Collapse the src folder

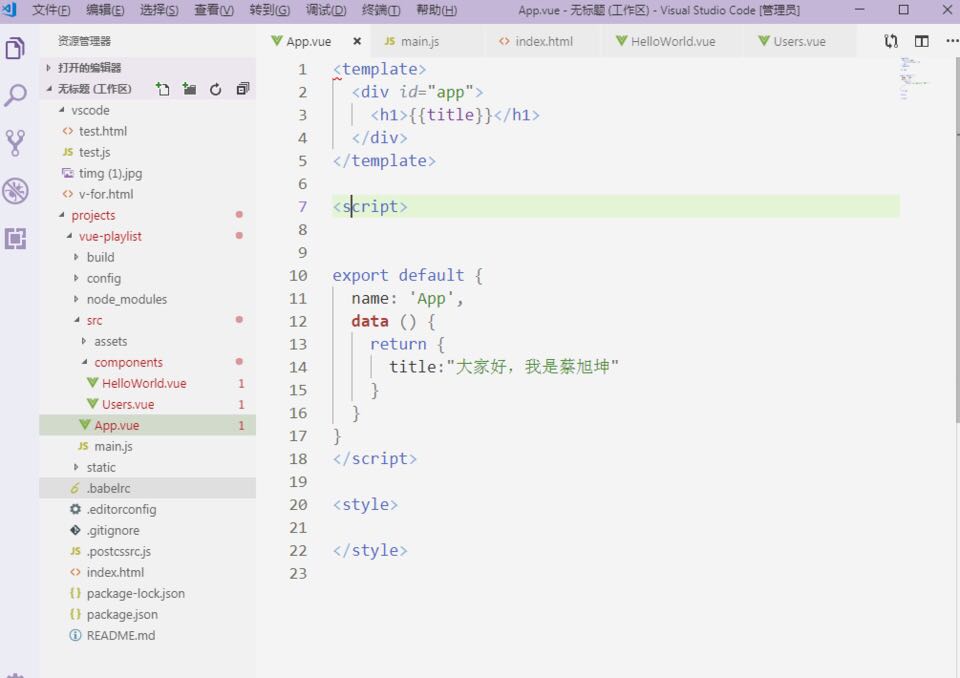[x=94, y=320]
